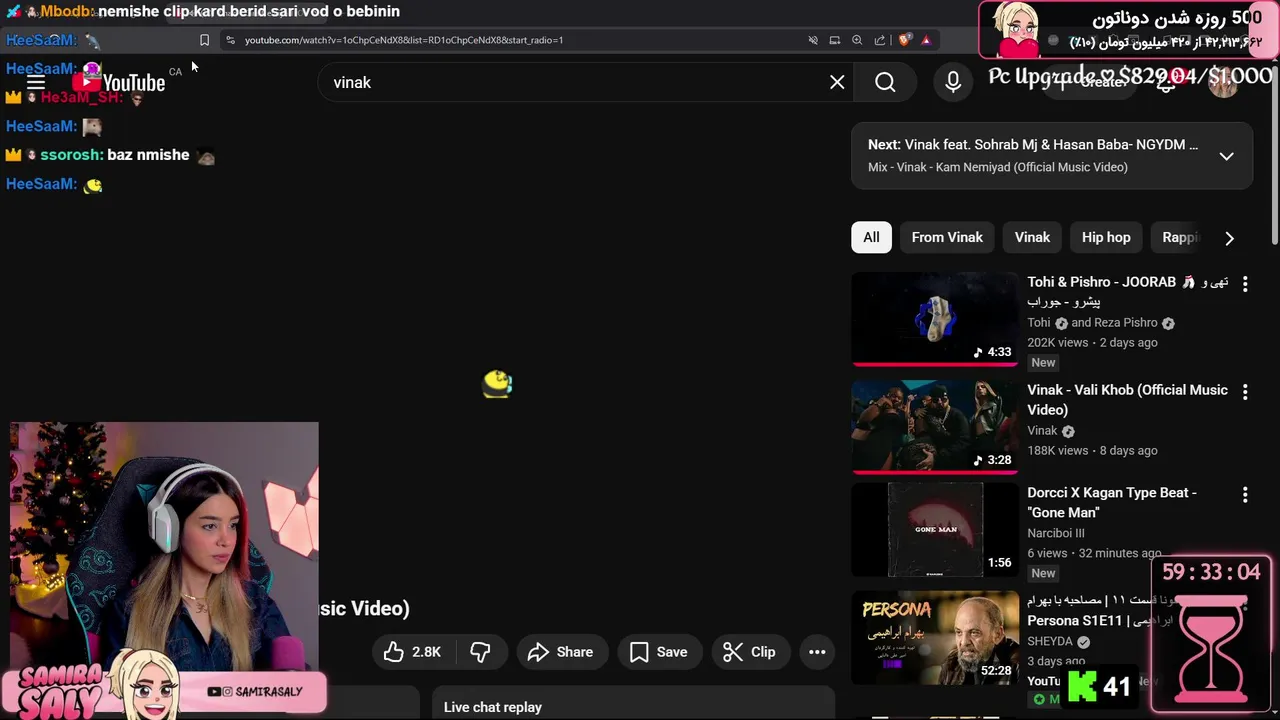Expand the Mix playlist panel chevron
The height and width of the screenshot is (720, 1280).
[x=1226, y=156]
